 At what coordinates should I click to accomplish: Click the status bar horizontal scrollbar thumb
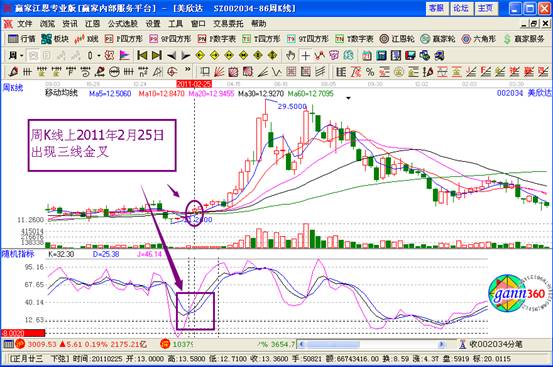(333, 344)
